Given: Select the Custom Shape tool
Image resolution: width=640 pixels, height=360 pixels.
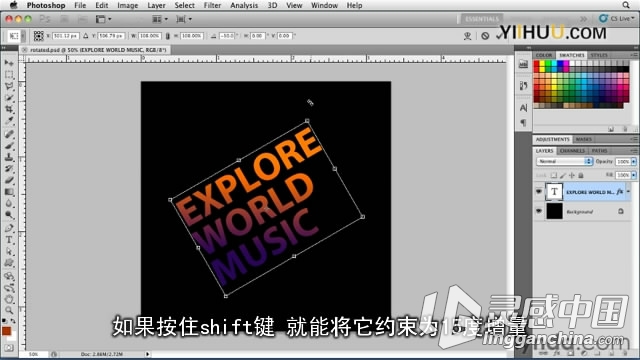Looking at the screenshot, I should pos(9,263).
